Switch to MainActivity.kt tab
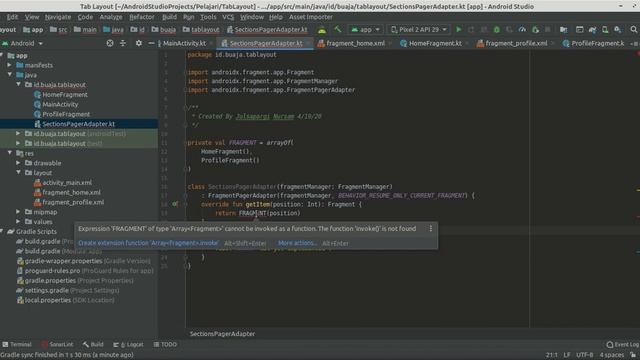 184,43
